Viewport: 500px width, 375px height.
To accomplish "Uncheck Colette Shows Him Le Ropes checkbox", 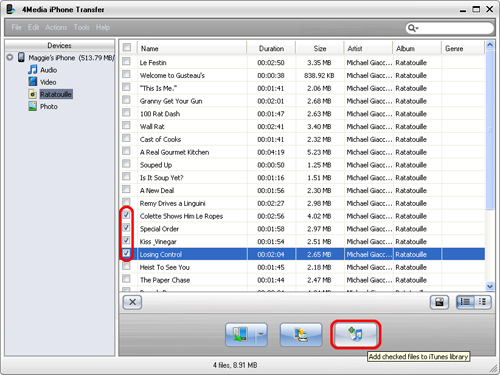I will coord(126,215).
